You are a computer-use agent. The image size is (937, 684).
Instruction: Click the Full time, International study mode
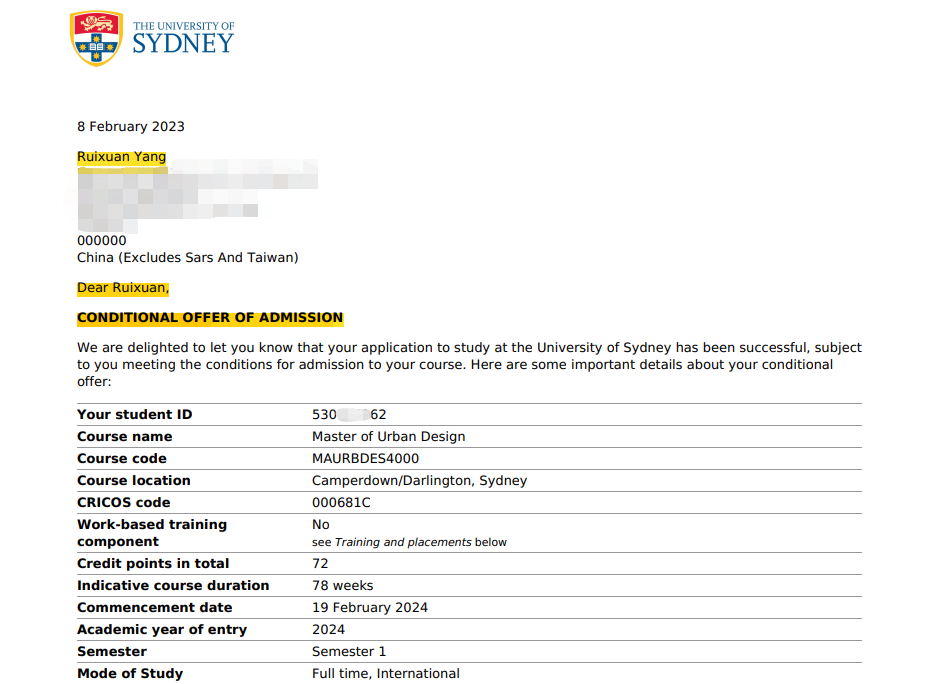385,674
